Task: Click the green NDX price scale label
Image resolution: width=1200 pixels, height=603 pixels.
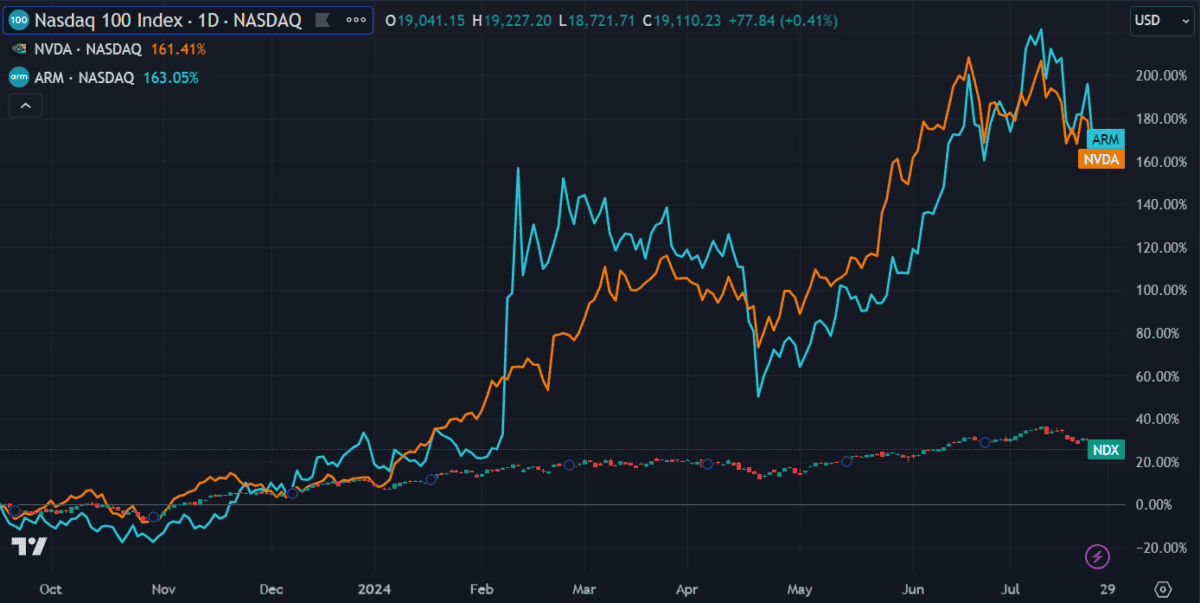Action: pyautogui.click(x=1105, y=451)
